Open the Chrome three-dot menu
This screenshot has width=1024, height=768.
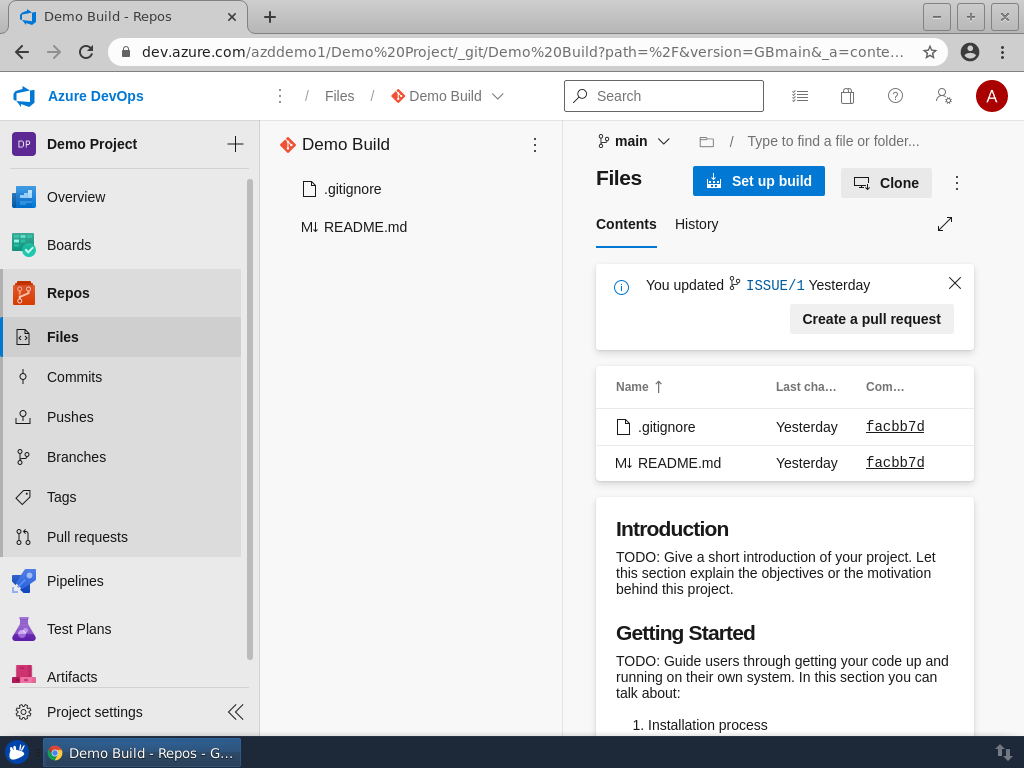point(1002,52)
